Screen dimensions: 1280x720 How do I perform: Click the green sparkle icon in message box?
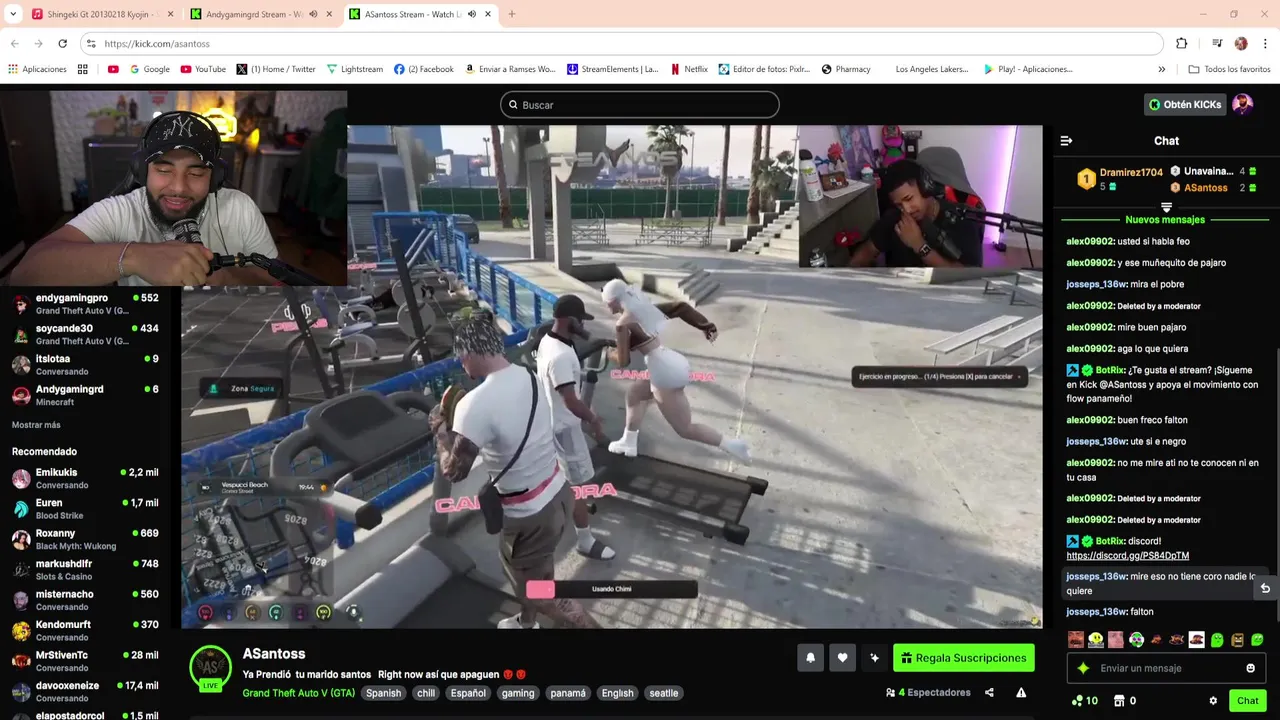point(1082,668)
